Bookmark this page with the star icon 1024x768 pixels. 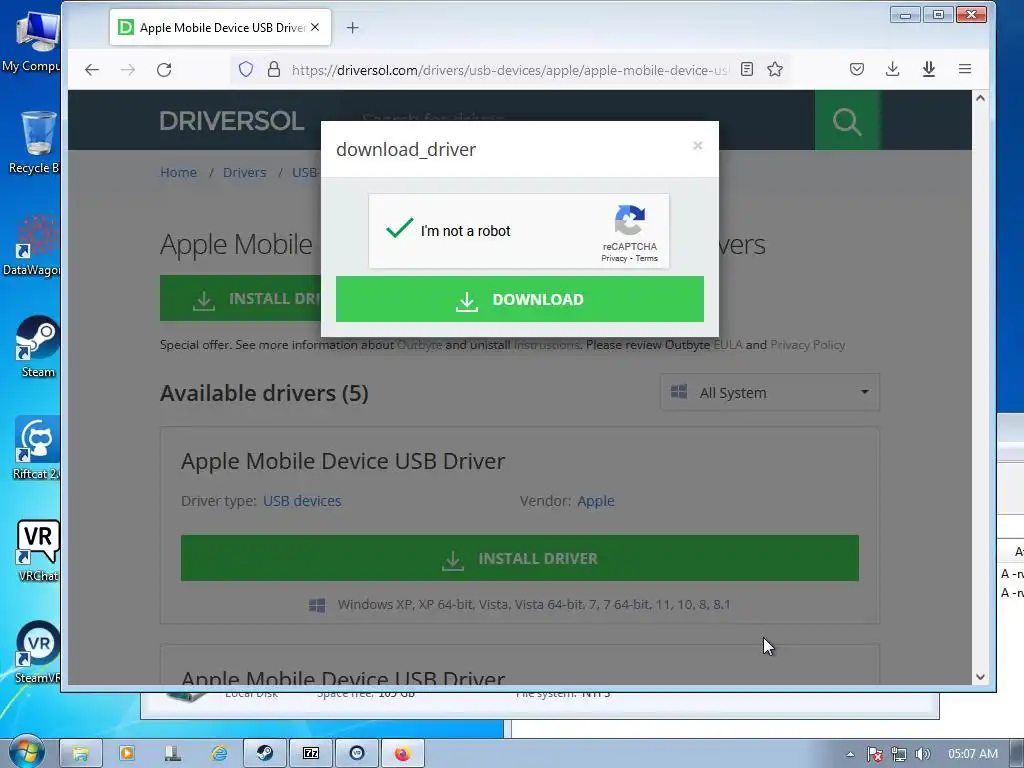[x=775, y=69]
